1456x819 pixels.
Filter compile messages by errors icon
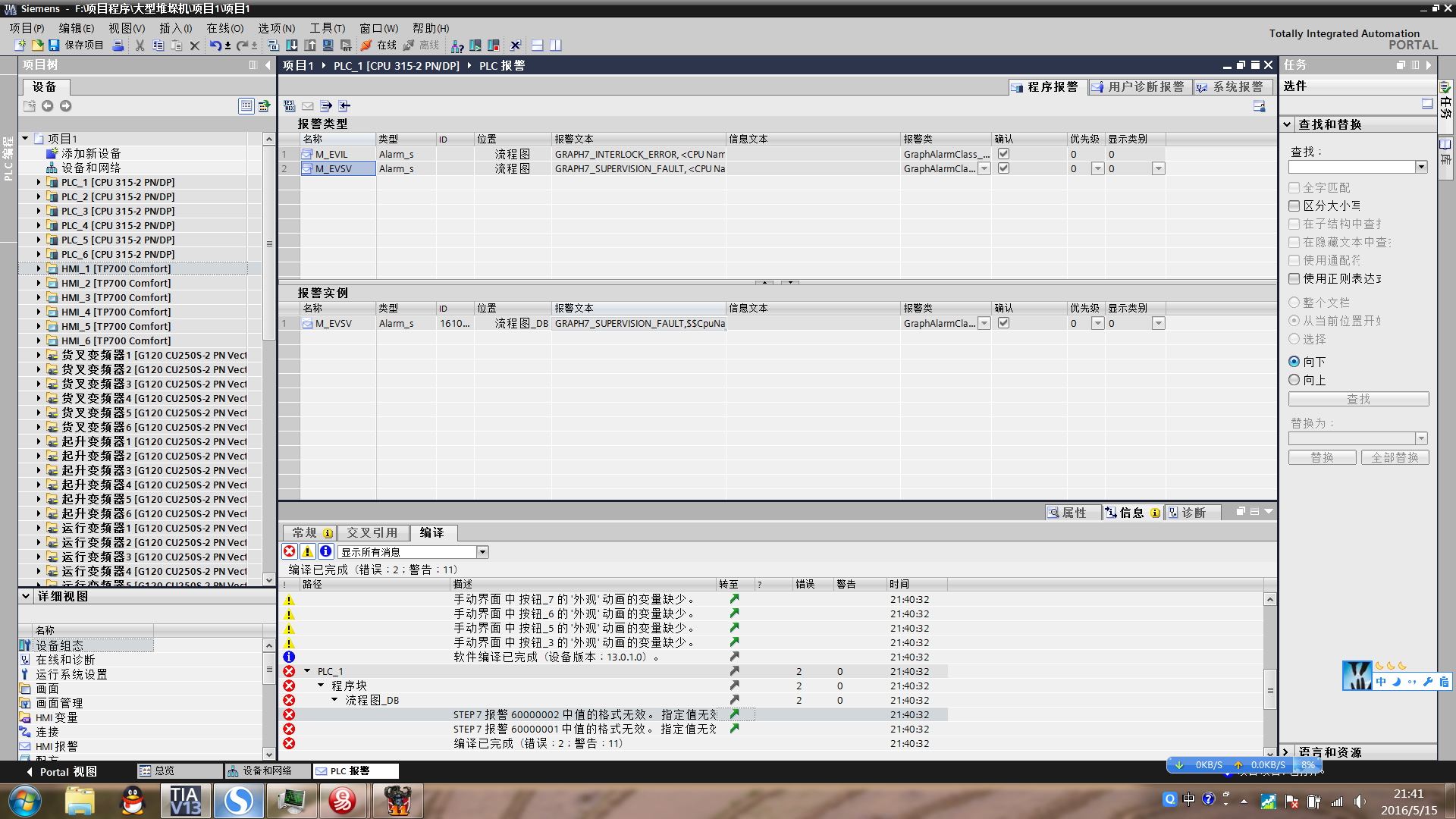290,551
